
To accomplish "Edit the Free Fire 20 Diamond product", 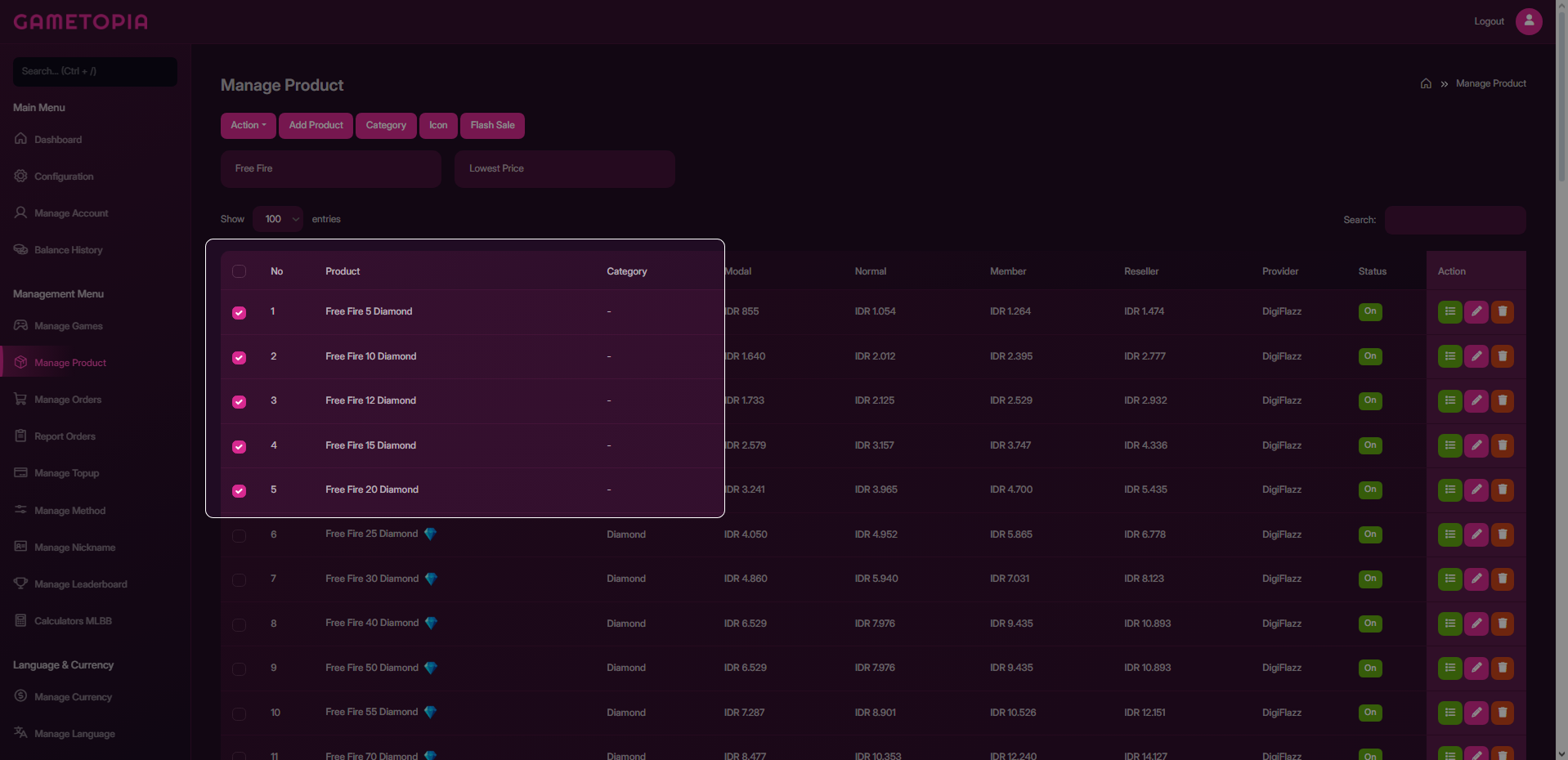I will [x=1476, y=490].
